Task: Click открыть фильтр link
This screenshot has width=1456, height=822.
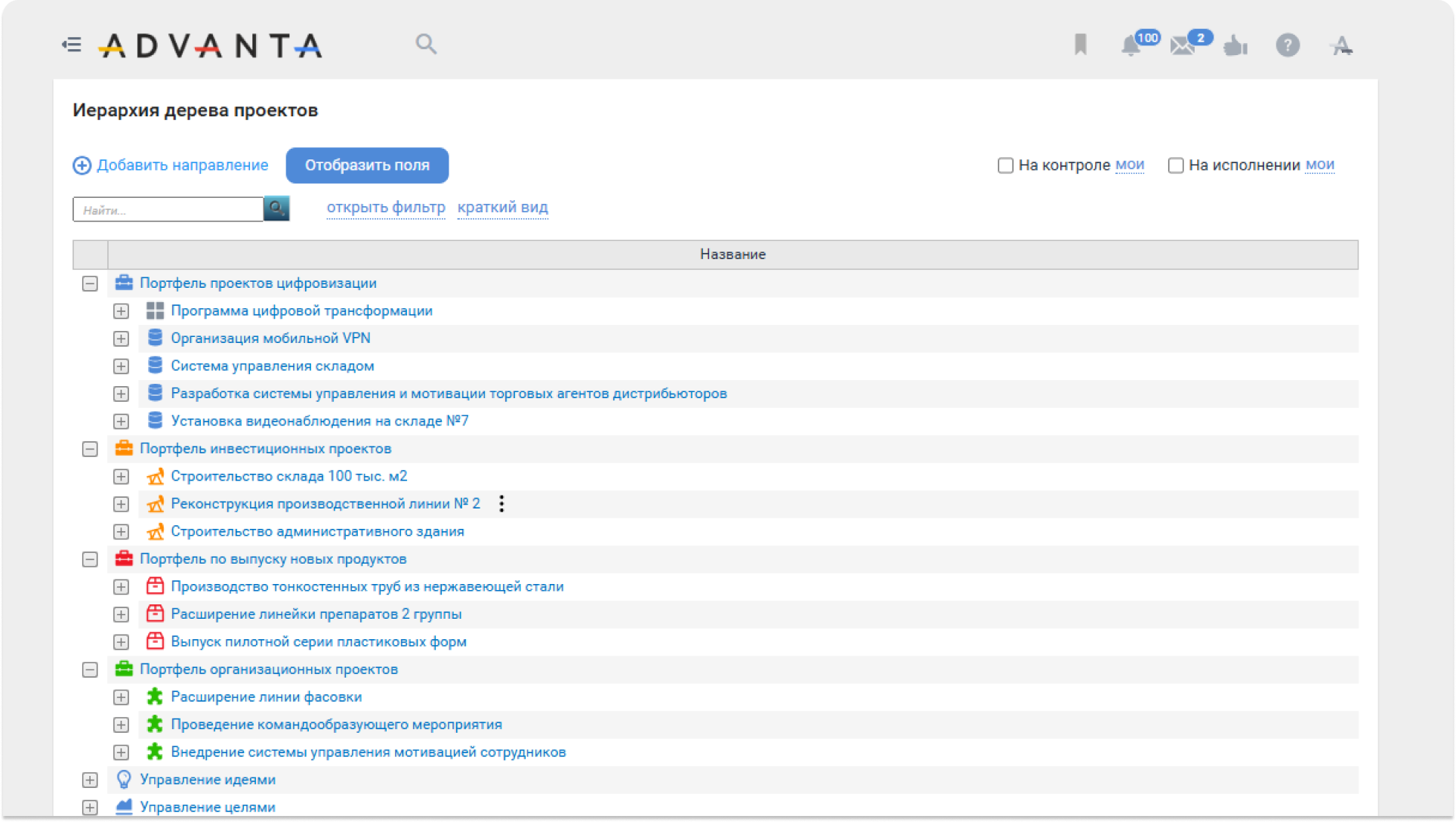Action: (x=386, y=208)
